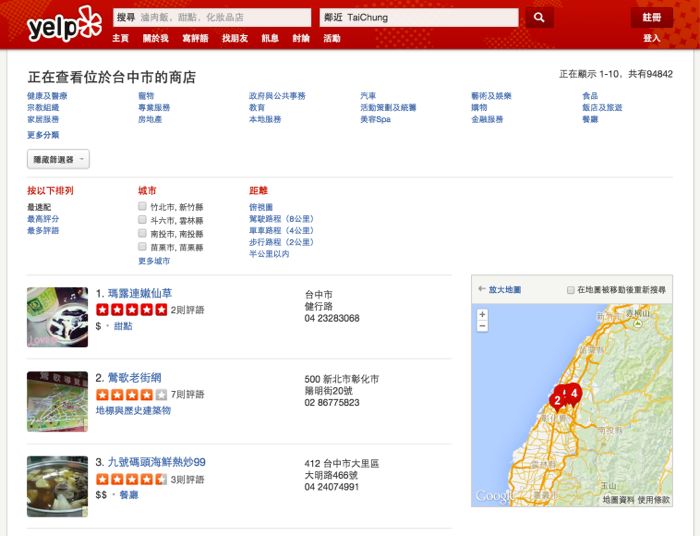Select 俯視圖 distance option
Viewport: 700px width, 536px height.
pos(261,207)
